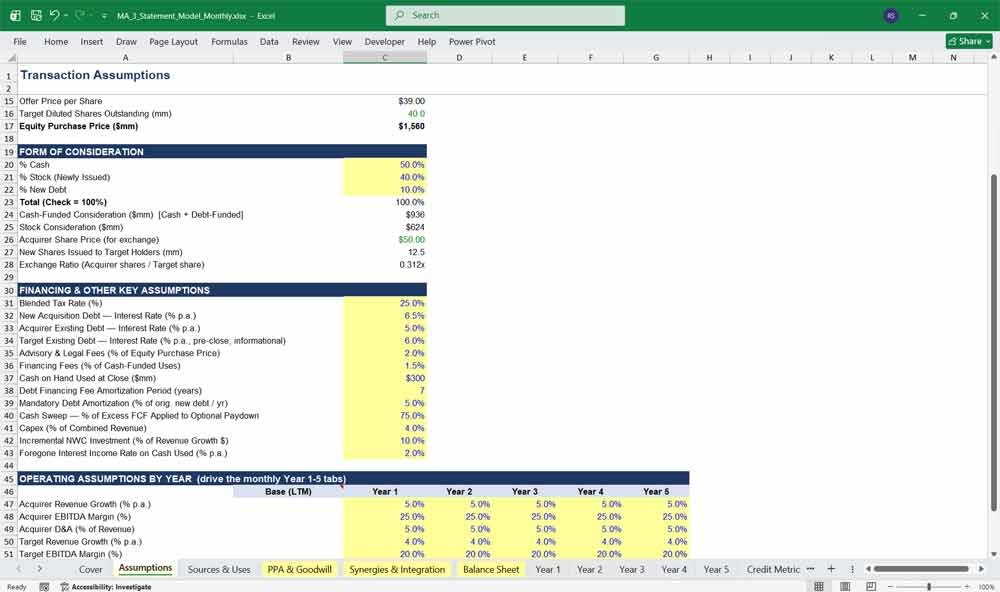The width and height of the screenshot is (1000, 592).
Task: Switch to the Sources & Uses sheet tab
Action: [x=219, y=569]
